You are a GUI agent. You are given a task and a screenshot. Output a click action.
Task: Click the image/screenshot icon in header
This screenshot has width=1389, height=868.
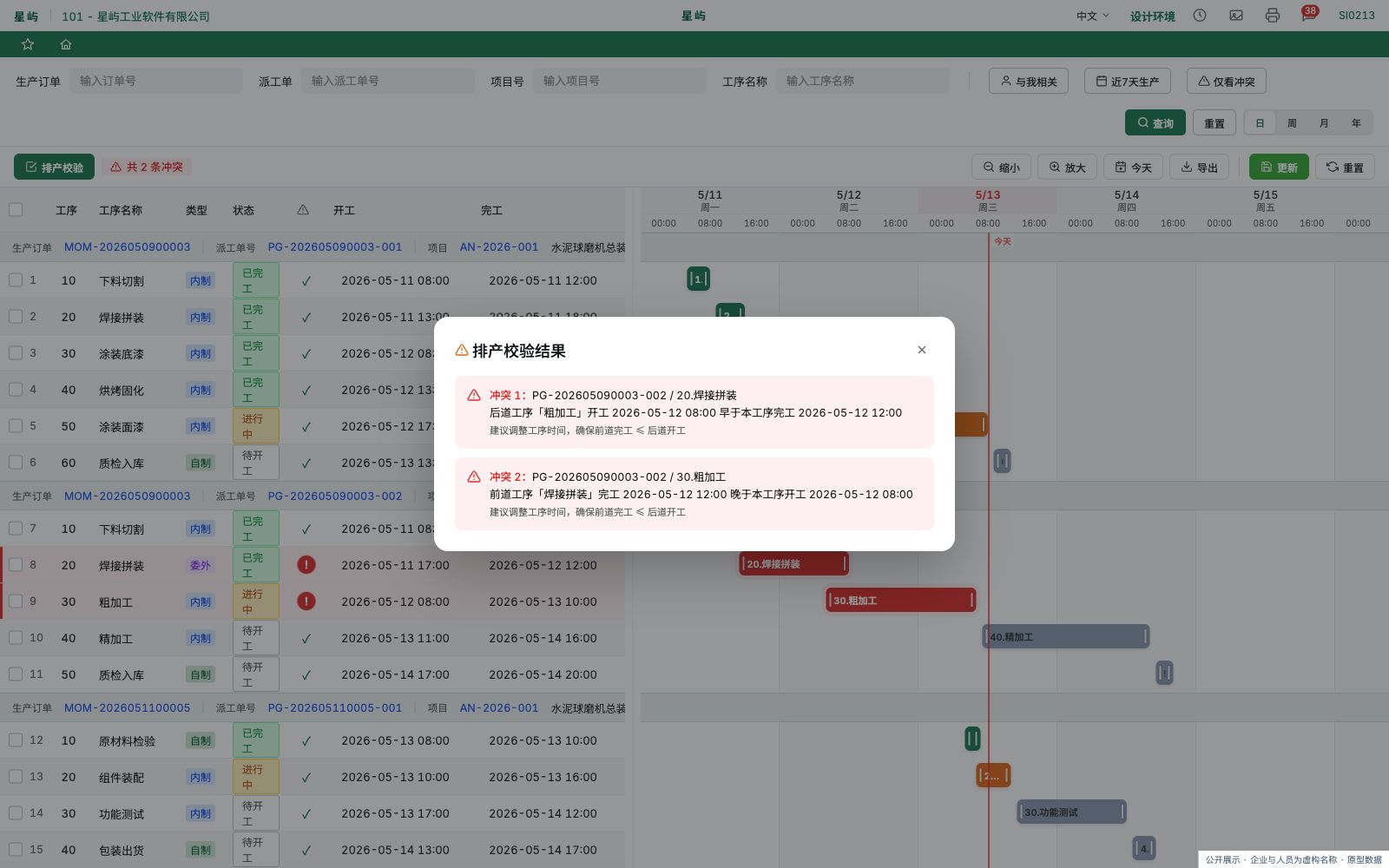click(1236, 16)
